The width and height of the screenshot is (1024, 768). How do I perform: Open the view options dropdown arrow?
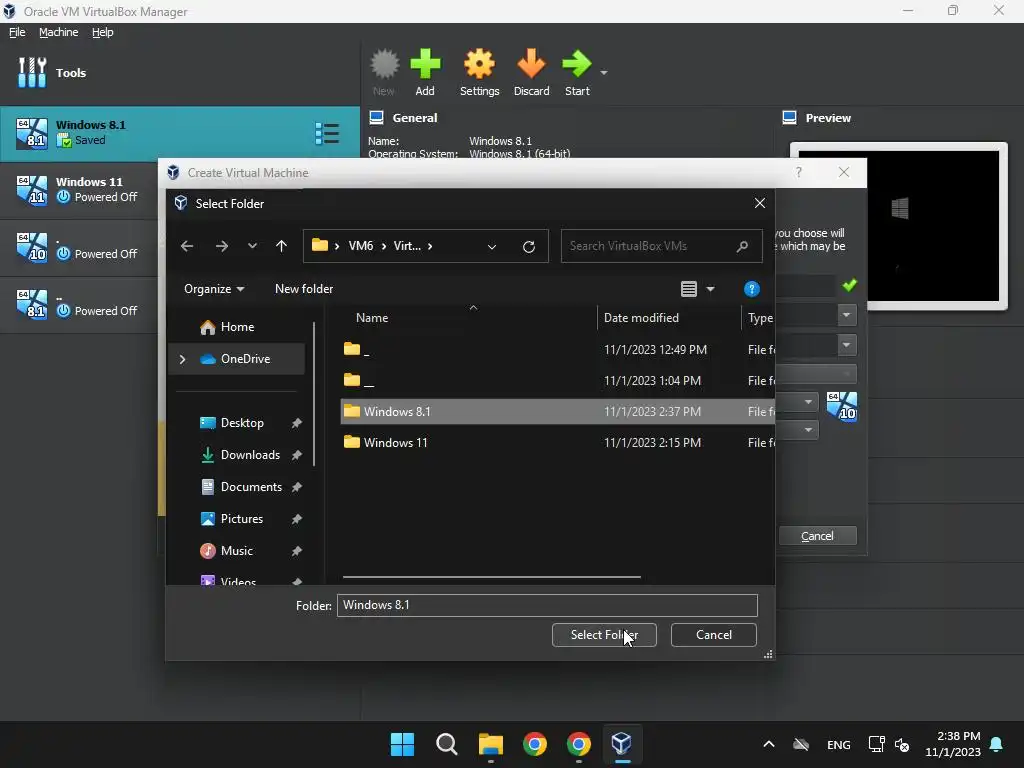(711, 289)
